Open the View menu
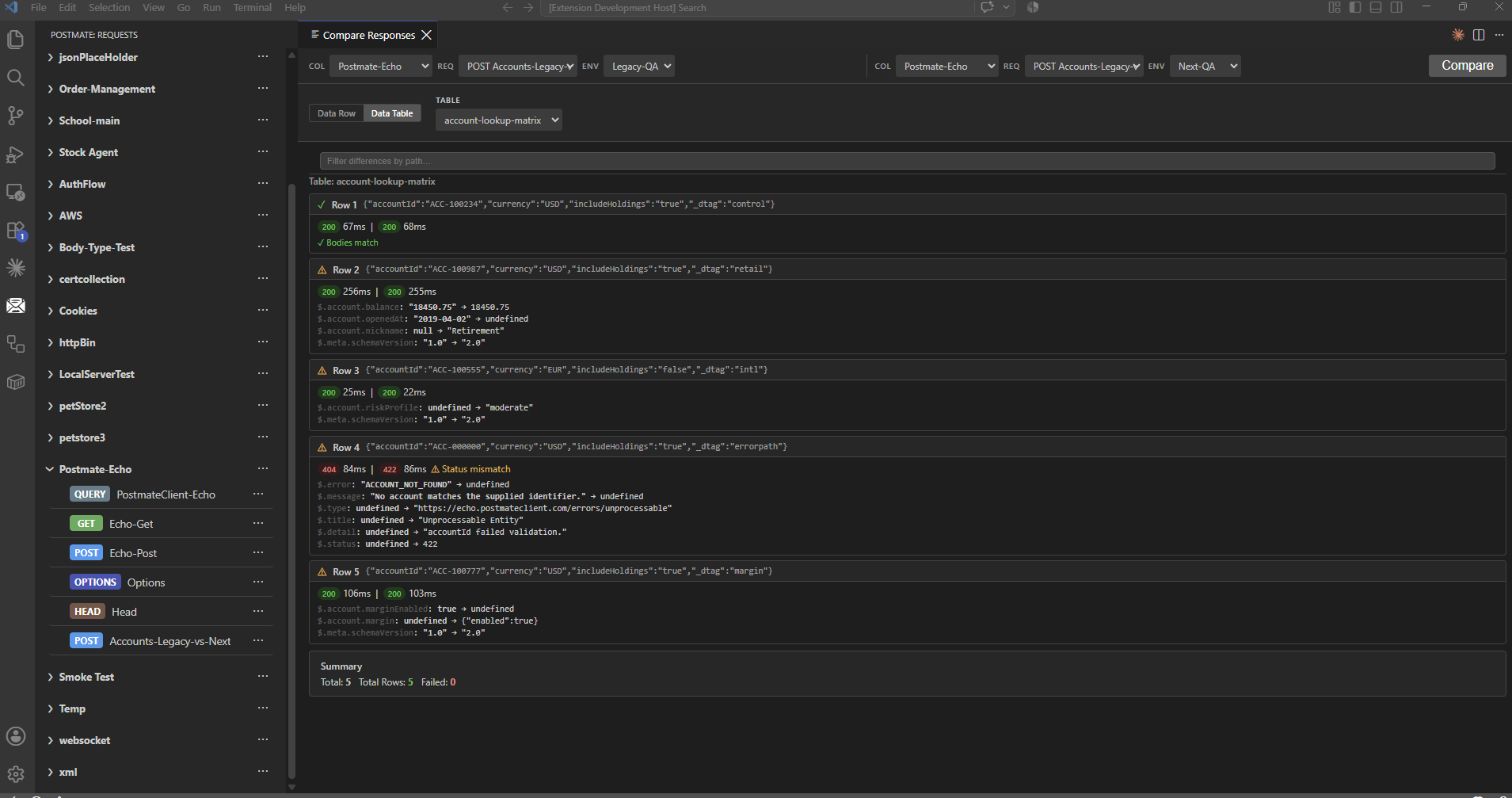This screenshot has width=1512, height=798. [x=154, y=7]
